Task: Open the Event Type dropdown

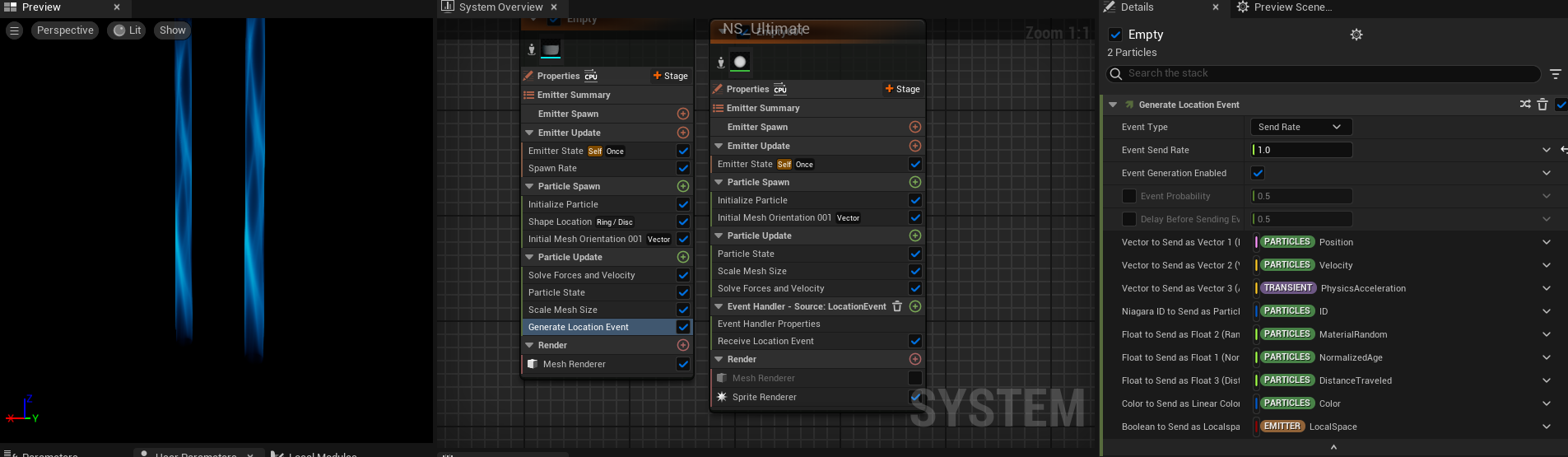Action: [x=1300, y=127]
